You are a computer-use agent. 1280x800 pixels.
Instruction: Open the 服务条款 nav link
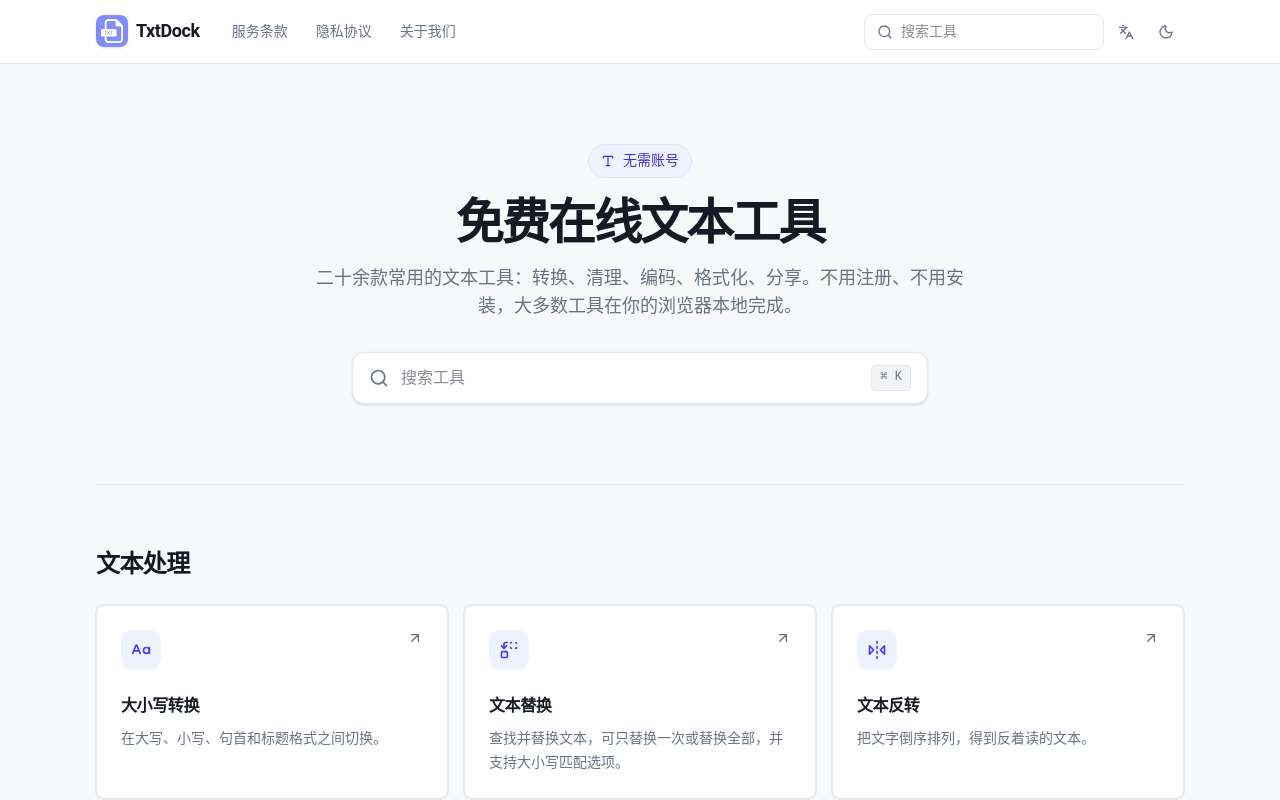pyautogui.click(x=260, y=31)
